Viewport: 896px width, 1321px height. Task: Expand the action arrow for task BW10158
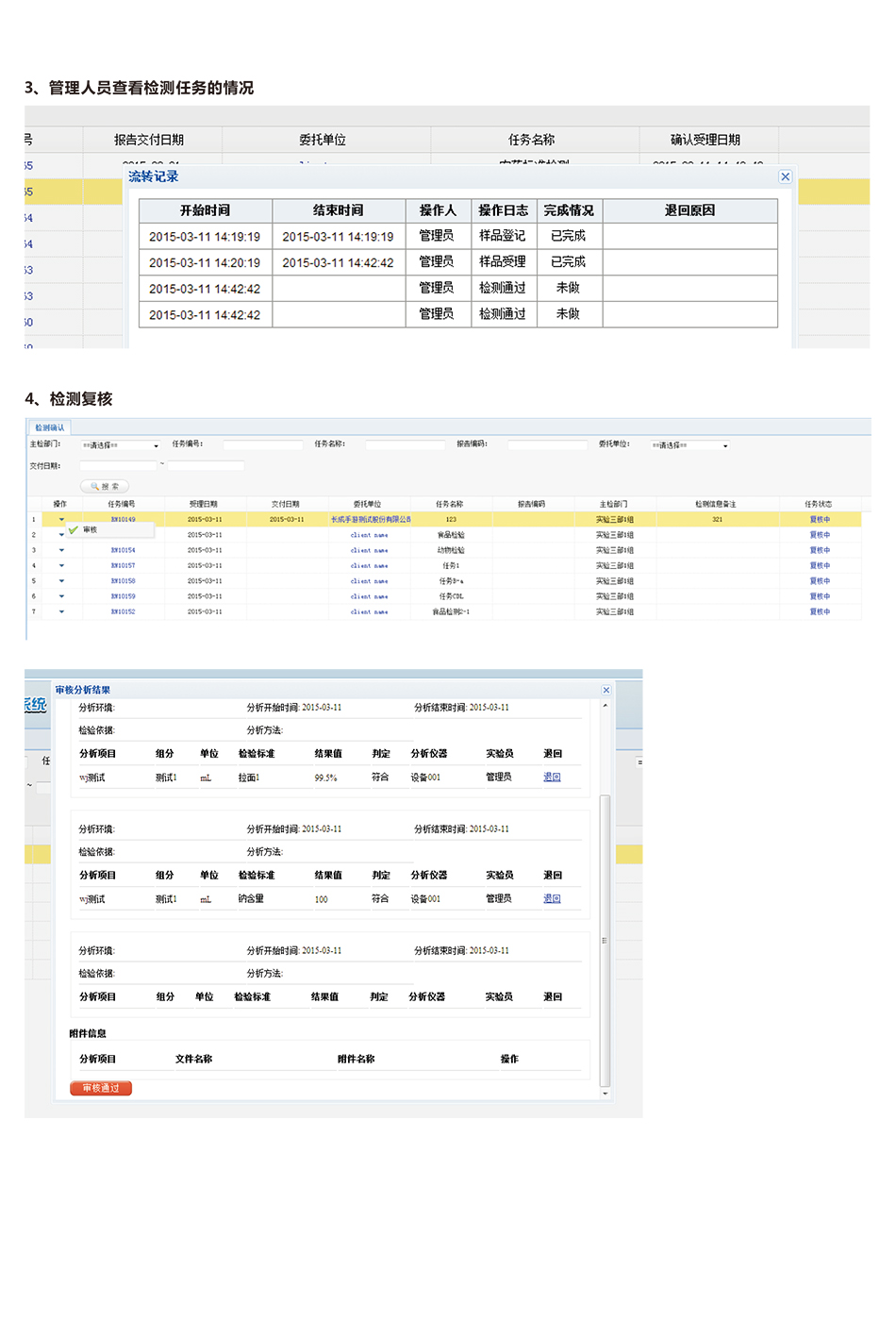(x=61, y=581)
